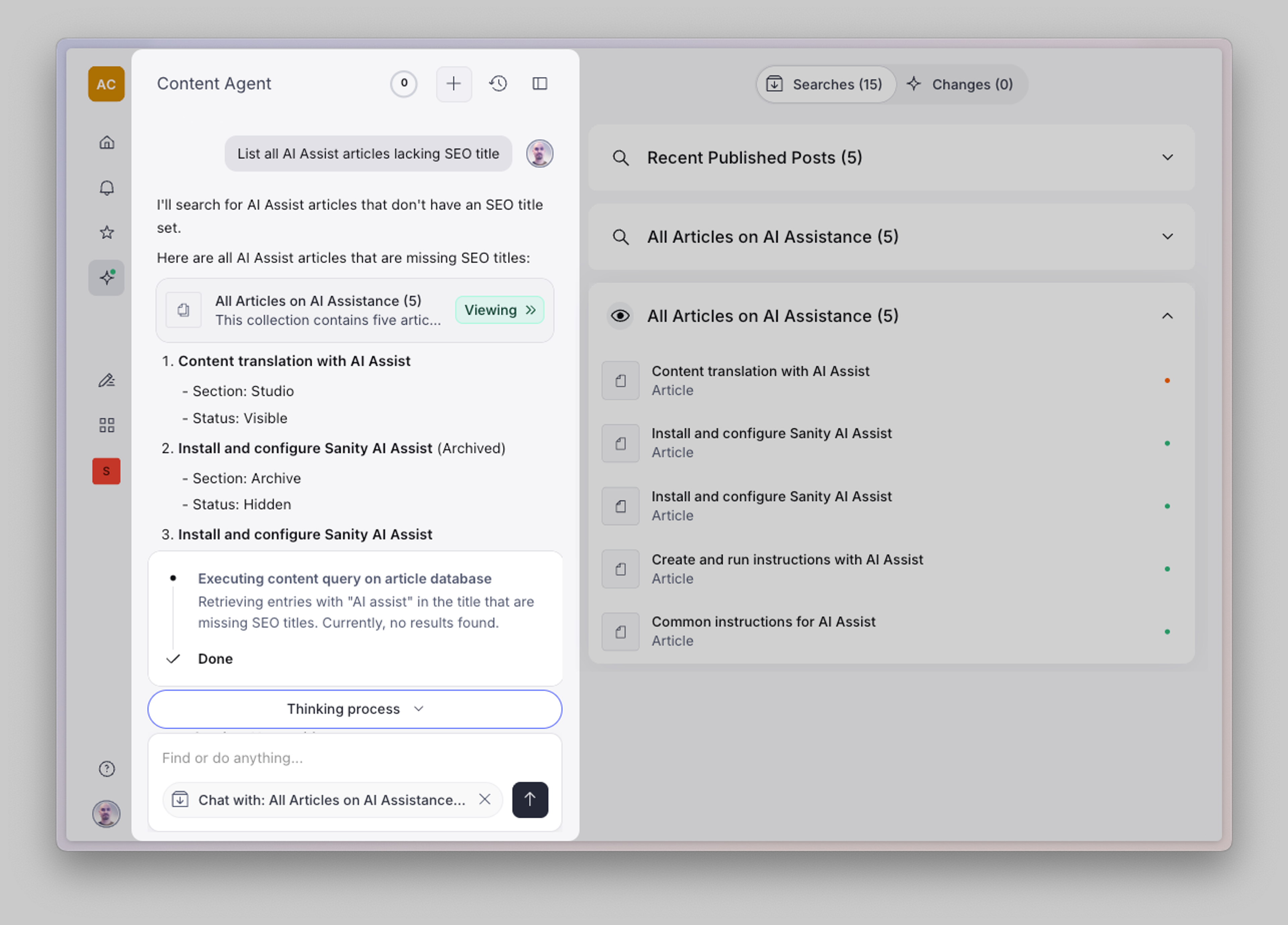The image size is (1288, 925).
Task: Open the compose pen icon in sidebar
Action: (107, 380)
